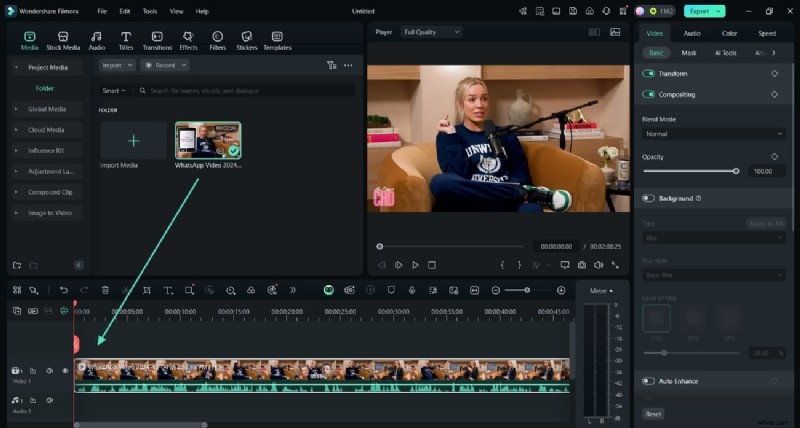Viewport: 800px width, 428px height.
Task: Select the Text tool in timeline toolbar
Action: tap(167, 290)
